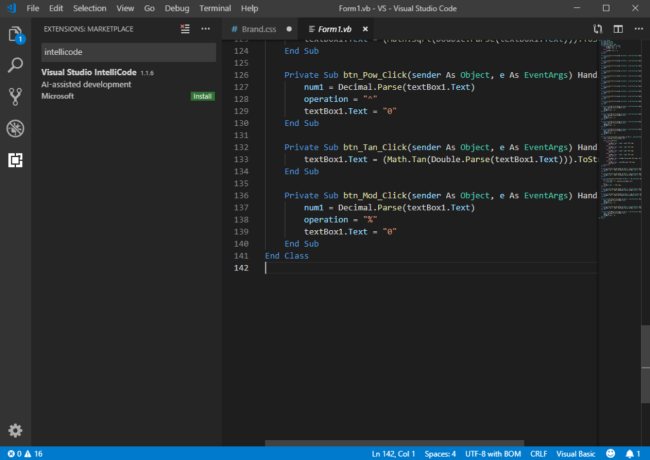The width and height of the screenshot is (650, 460).
Task: Change language mode Visual Basic
Action: click(575, 454)
